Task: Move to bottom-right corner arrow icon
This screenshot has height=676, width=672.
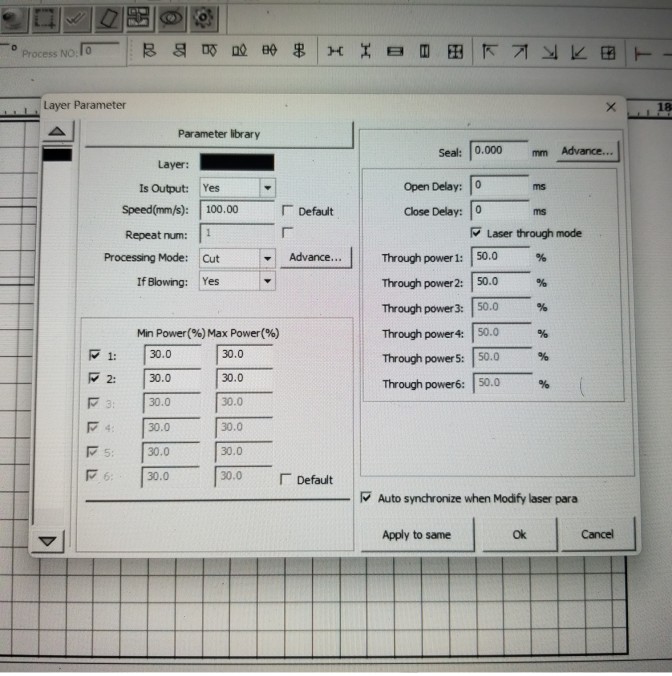Action: 549,53
